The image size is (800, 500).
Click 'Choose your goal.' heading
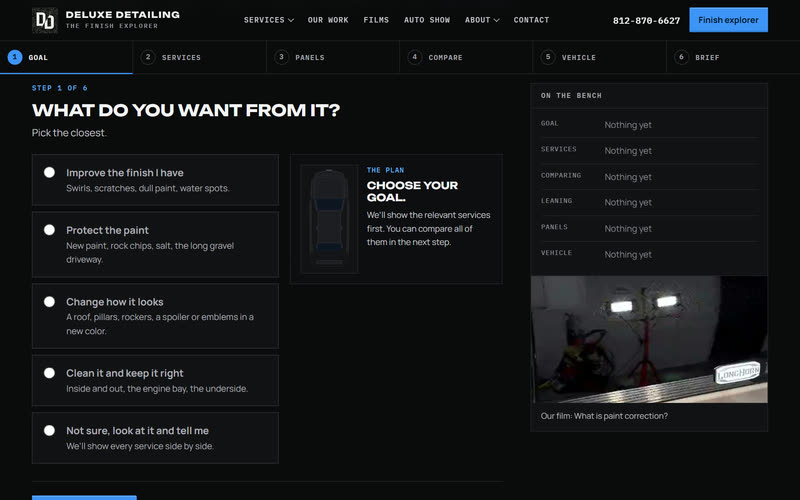coord(412,191)
